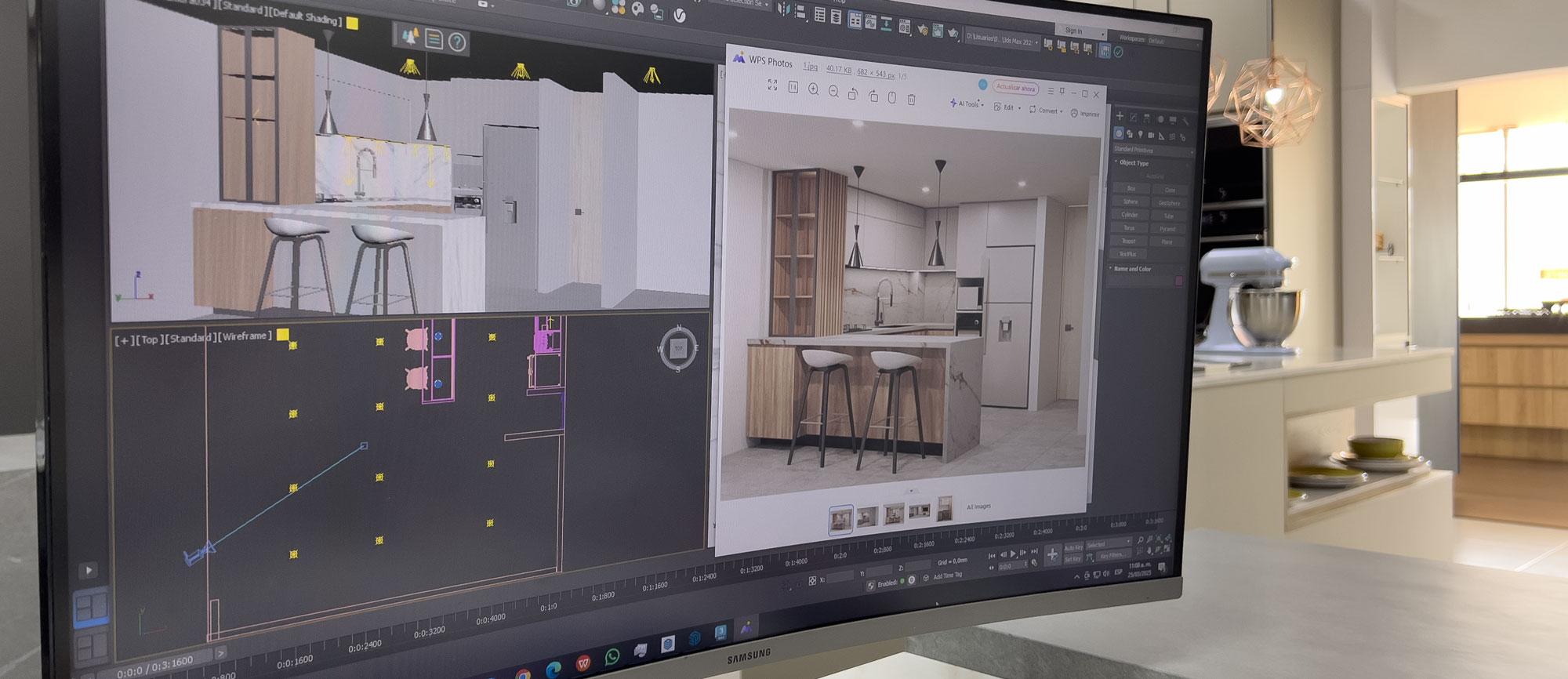Toggle the pin window icon in WPS Photos
This screenshot has width=1568, height=679.
[x=1062, y=92]
